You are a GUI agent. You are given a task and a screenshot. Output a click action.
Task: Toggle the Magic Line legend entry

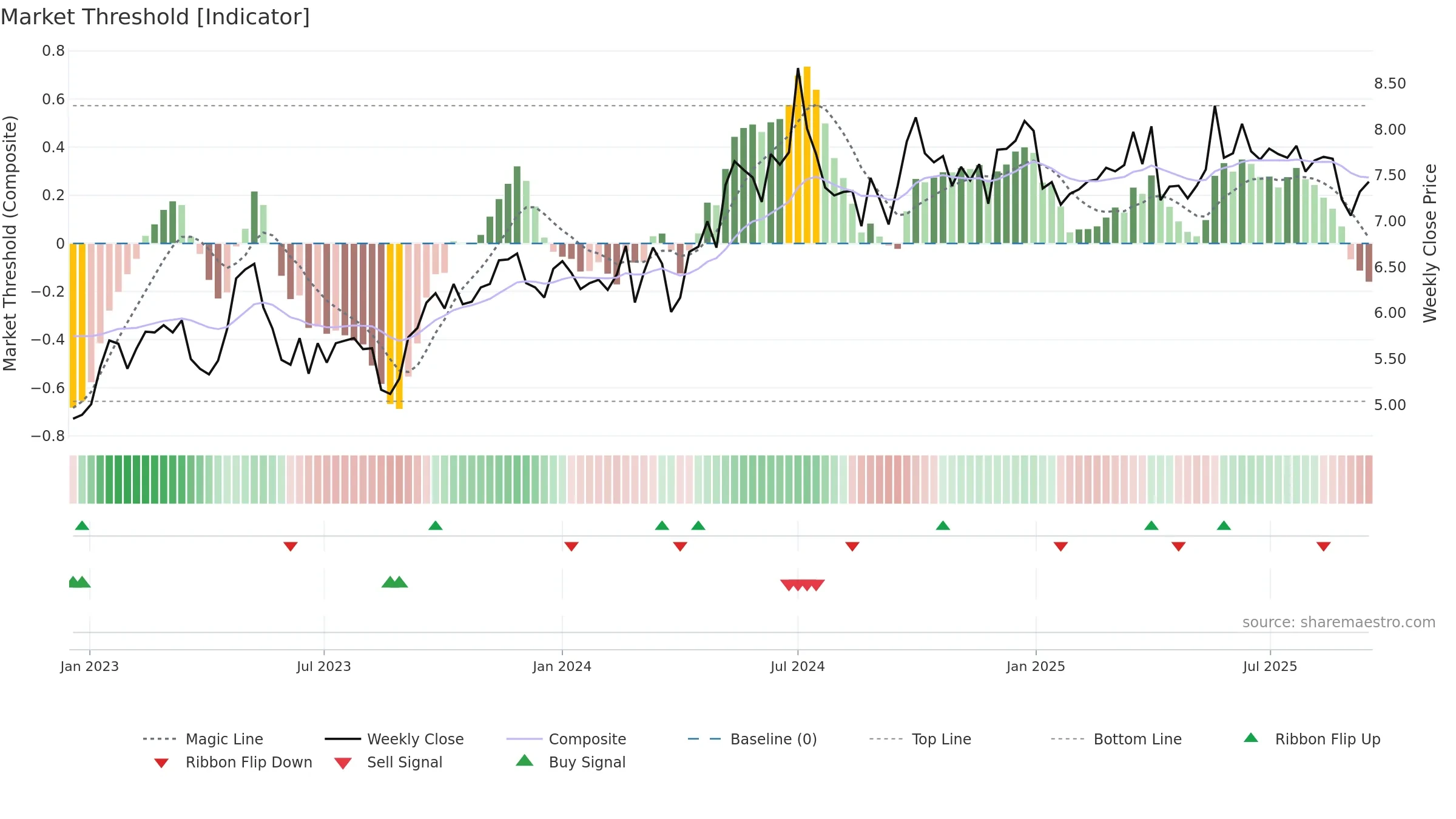click(203, 739)
